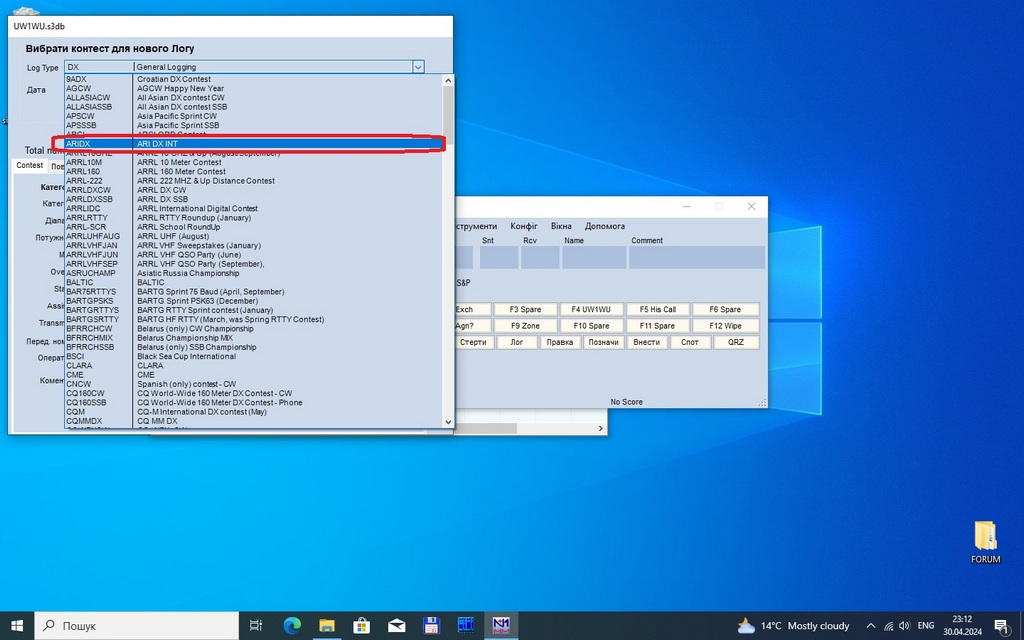
Task: Select ARRL 160 Meter Contest
Action: (x=254, y=171)
